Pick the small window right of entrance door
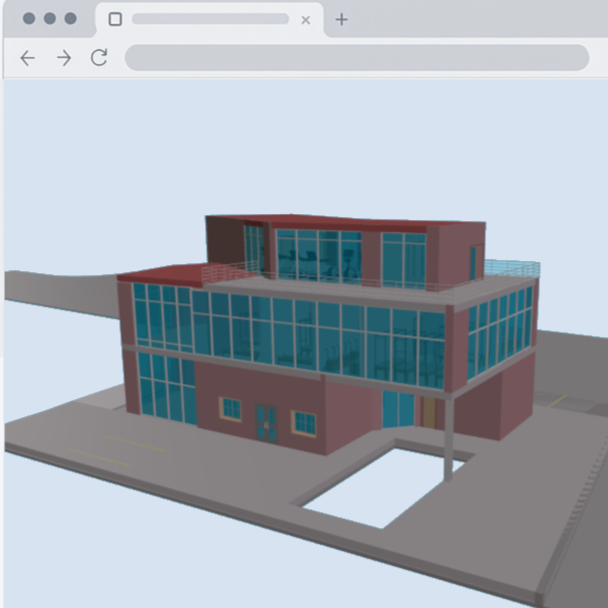 304,422
